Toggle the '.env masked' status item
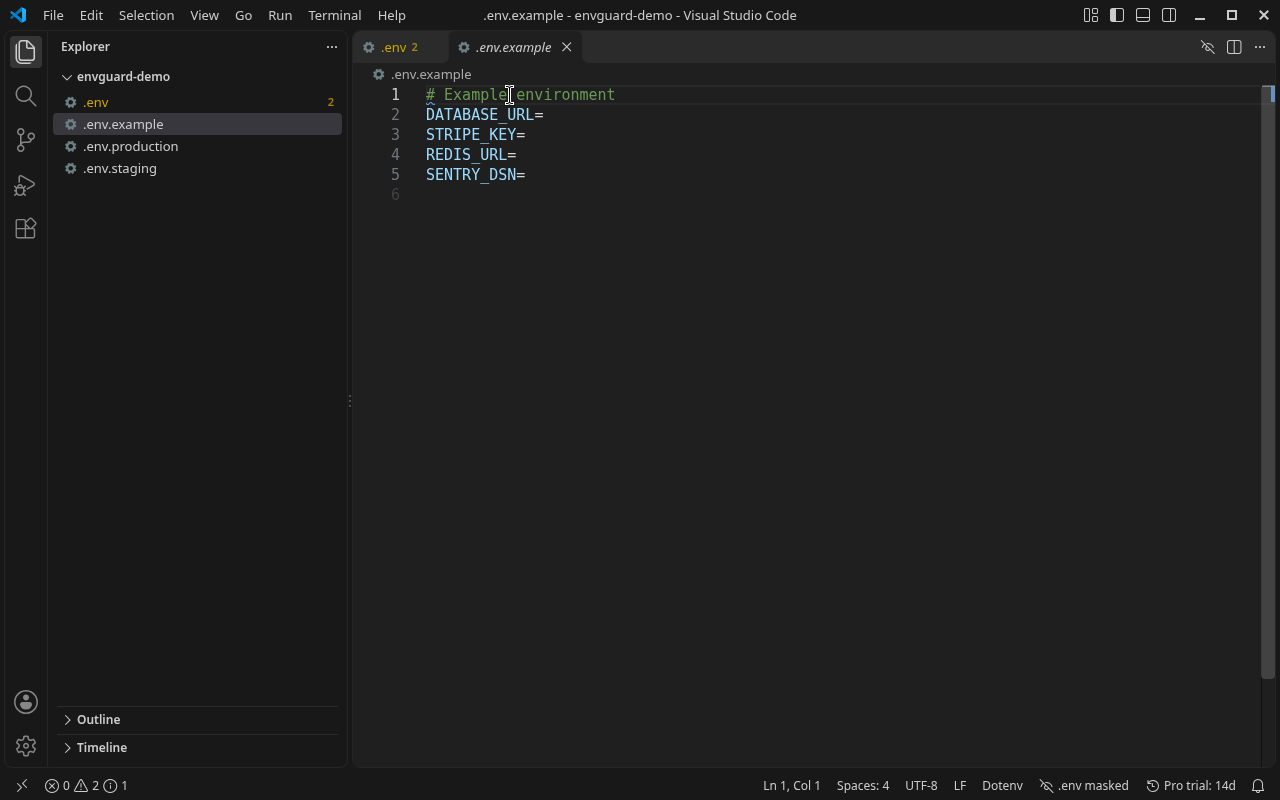 pos(1084,786)
